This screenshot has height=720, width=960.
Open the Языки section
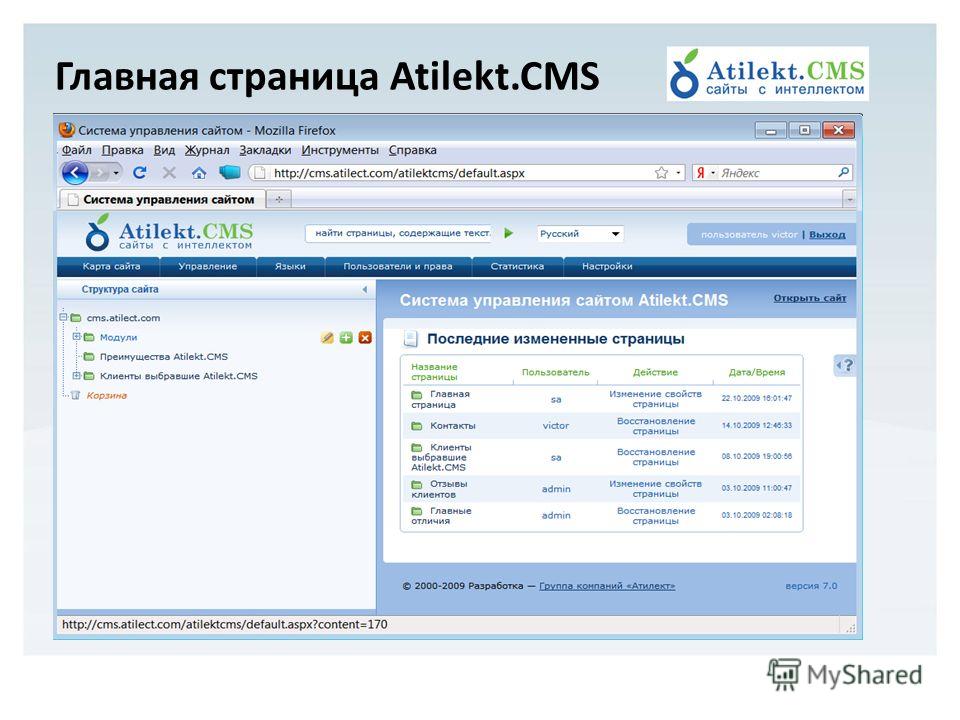coord(290,266)
